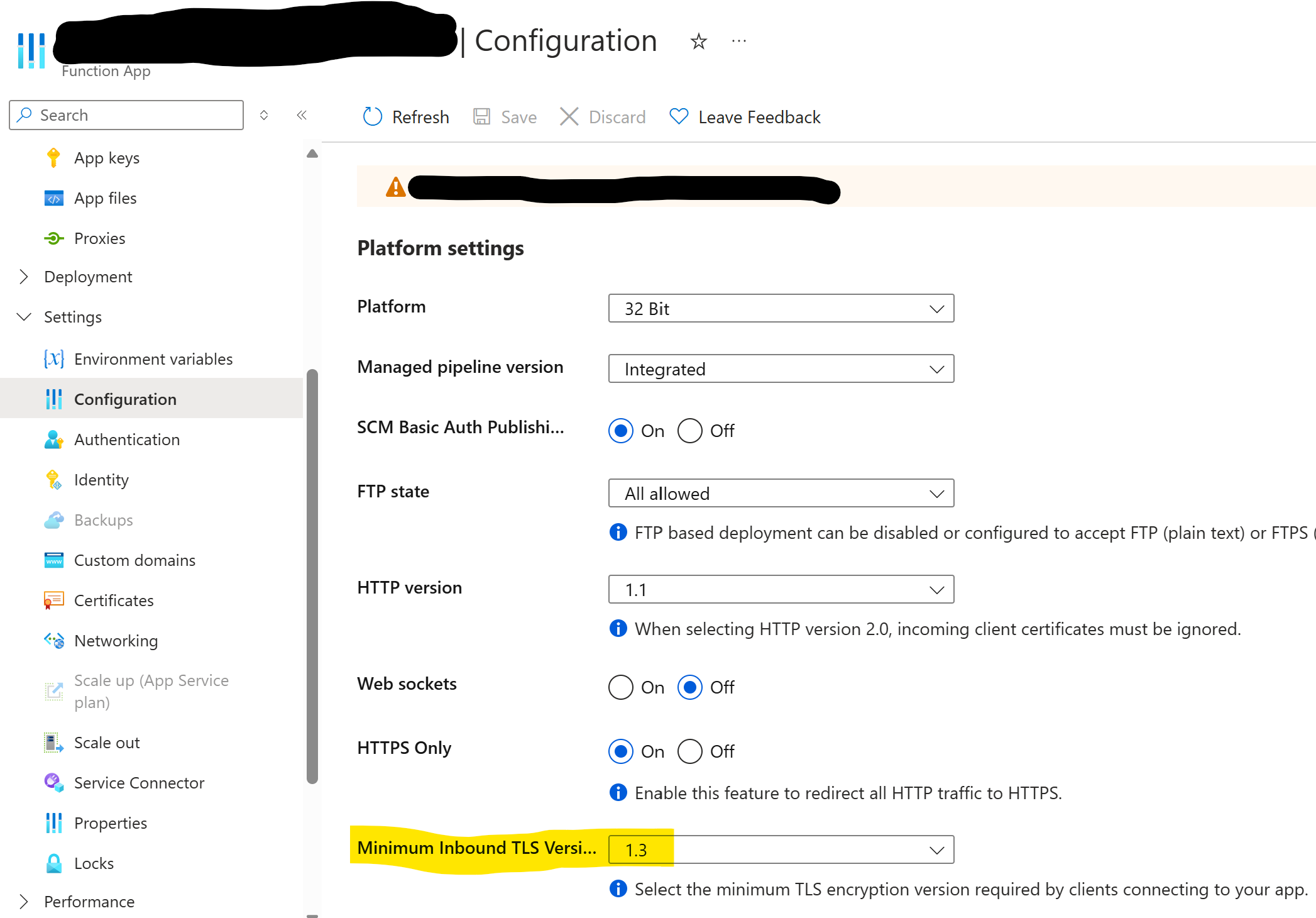Set HTTPS Only to Off
This screenshot has width=1316, height=918.
[x=689, y=751]
